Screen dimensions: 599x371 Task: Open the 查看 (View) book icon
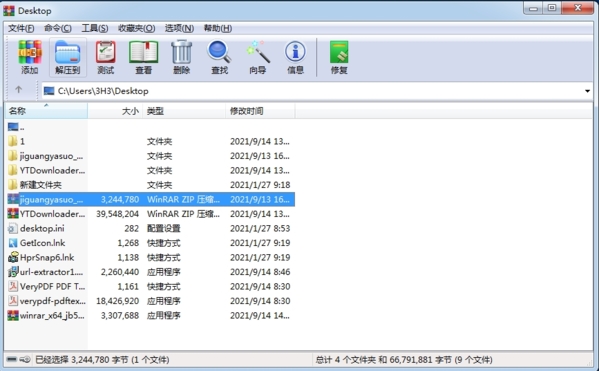(x=143, y=52)
